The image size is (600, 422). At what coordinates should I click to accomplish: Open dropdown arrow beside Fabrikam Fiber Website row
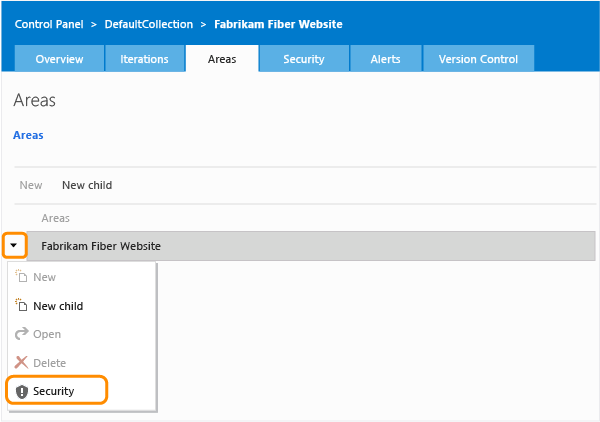point(14,245)
